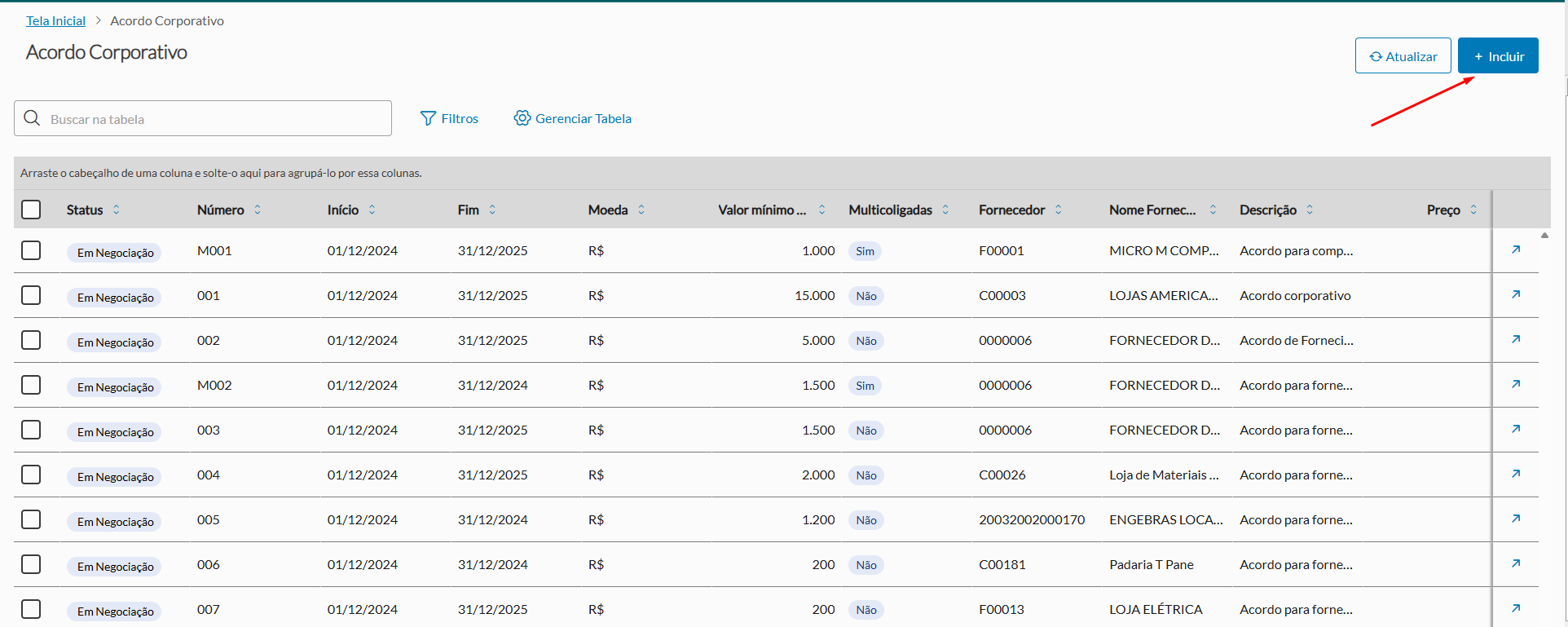
Task: Click the Descrição column header
Action: 1267,210
